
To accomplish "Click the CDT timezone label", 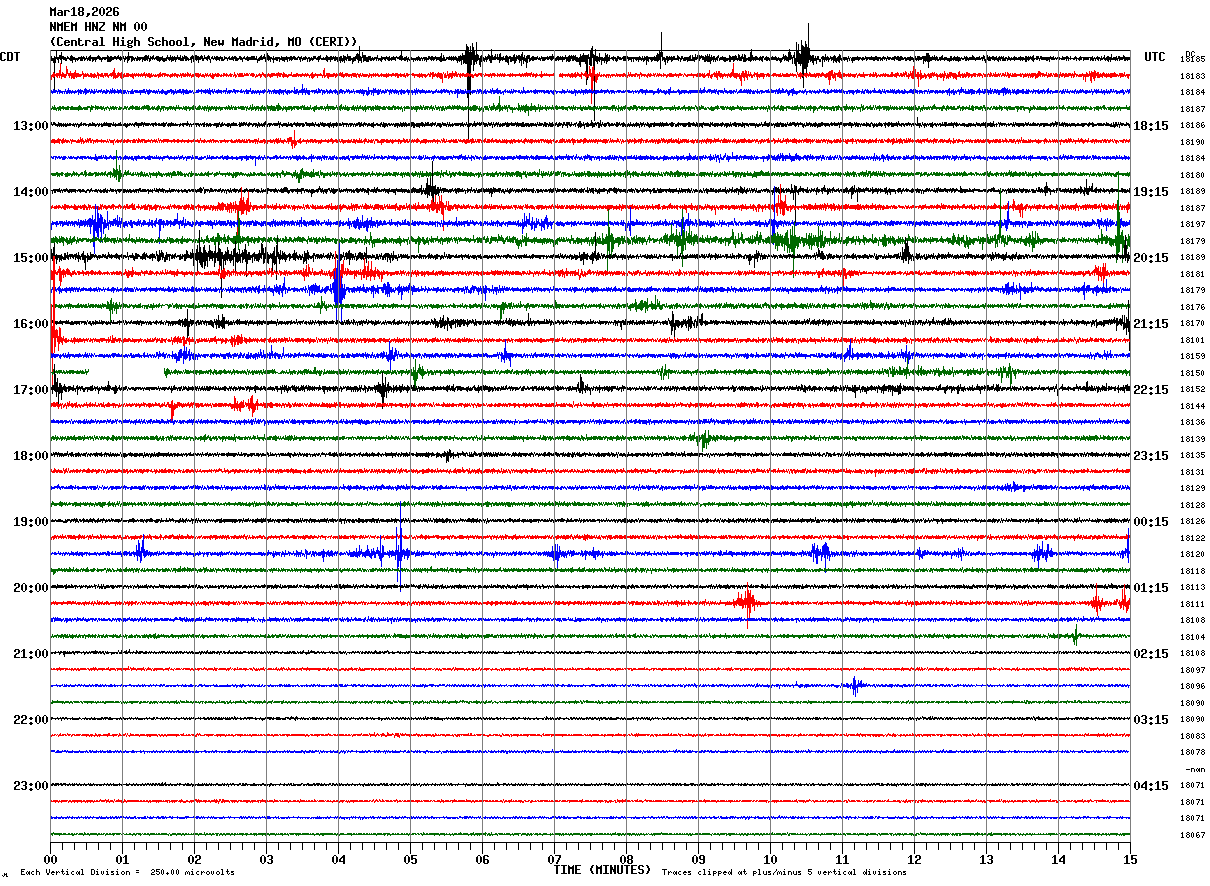I will [10, 57].
